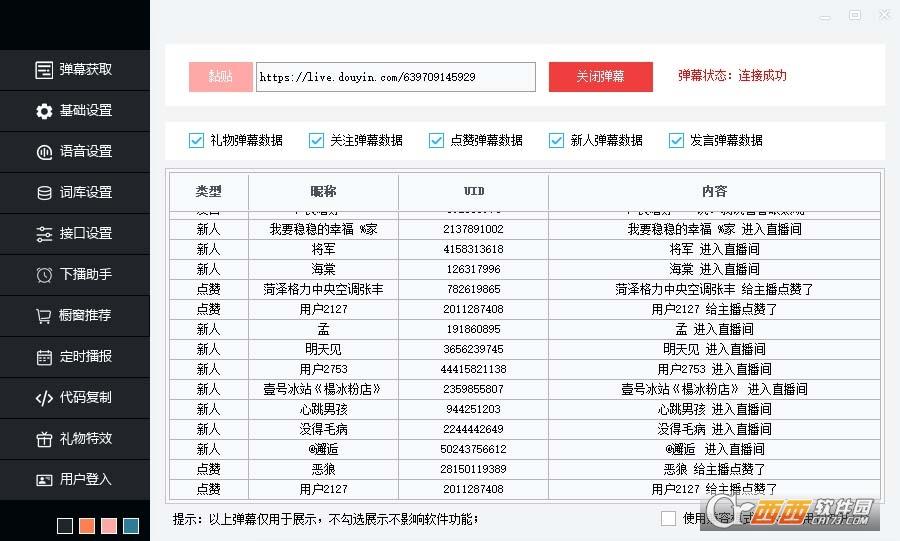Select nickname cell 恶狼

[323, 469]
